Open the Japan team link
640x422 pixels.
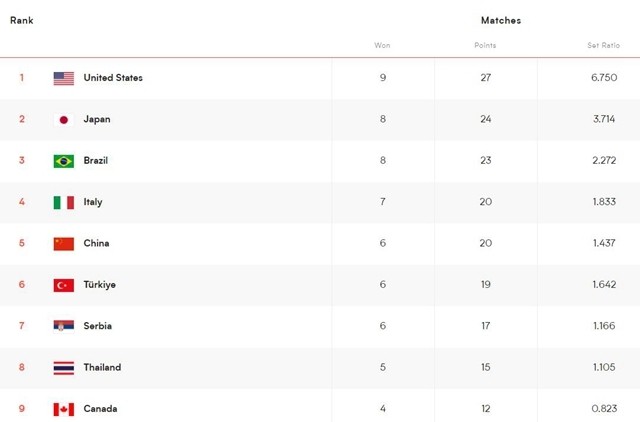pos(97,119)
